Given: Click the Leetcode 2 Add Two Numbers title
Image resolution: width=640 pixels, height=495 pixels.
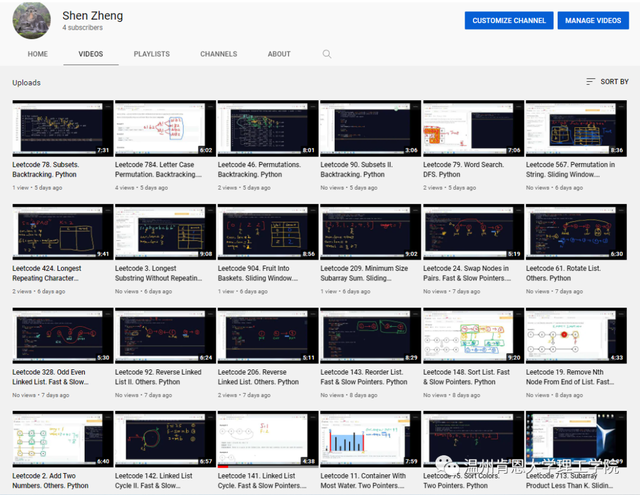Looking at the screenshot, I should tap(51, 480).
